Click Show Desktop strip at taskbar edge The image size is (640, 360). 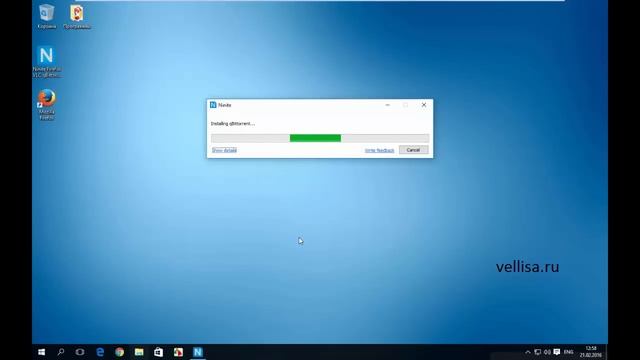[607, 352]
